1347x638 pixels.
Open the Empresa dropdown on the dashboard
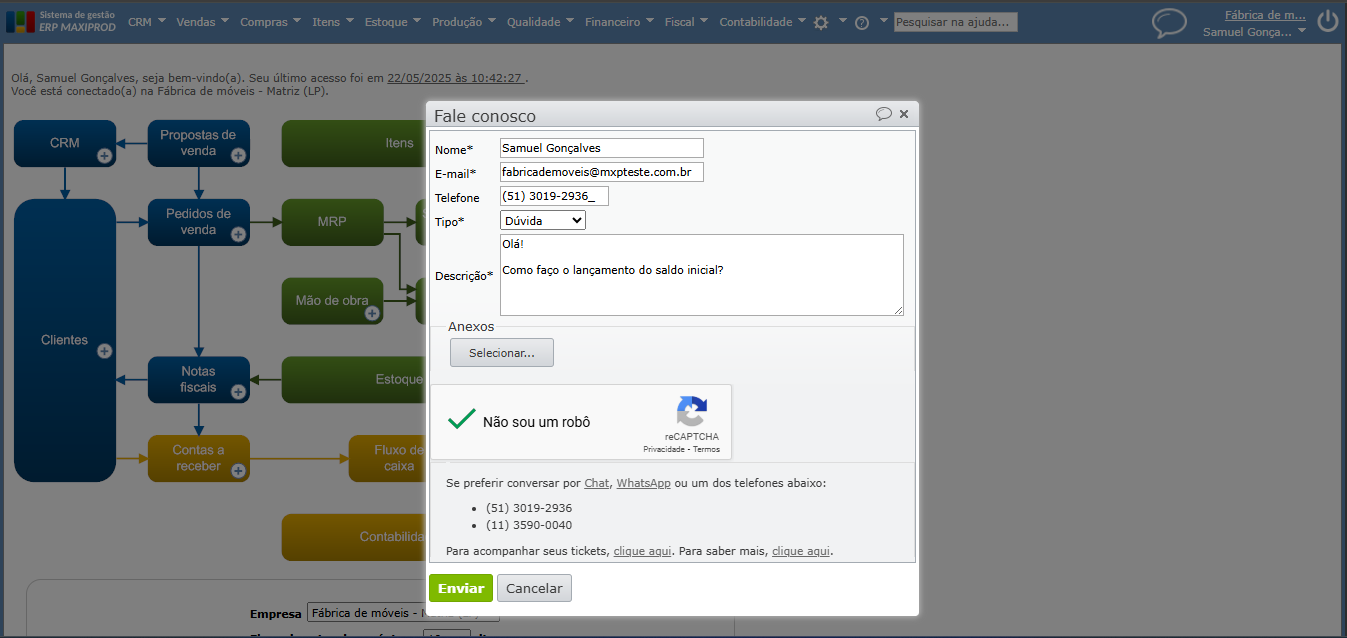point(403,613)
